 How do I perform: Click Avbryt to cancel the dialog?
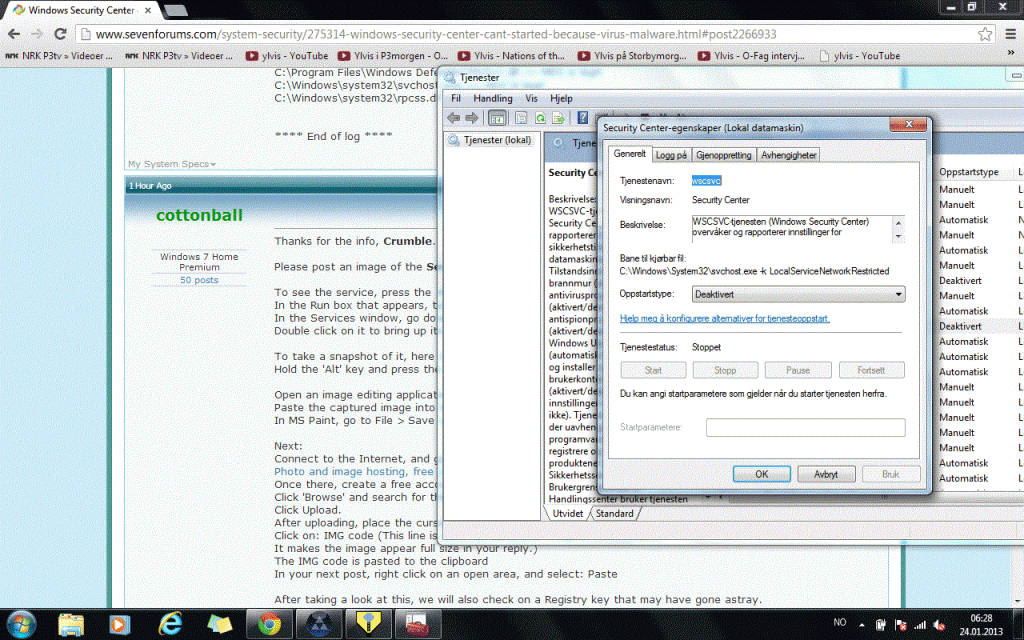[826, 474]
